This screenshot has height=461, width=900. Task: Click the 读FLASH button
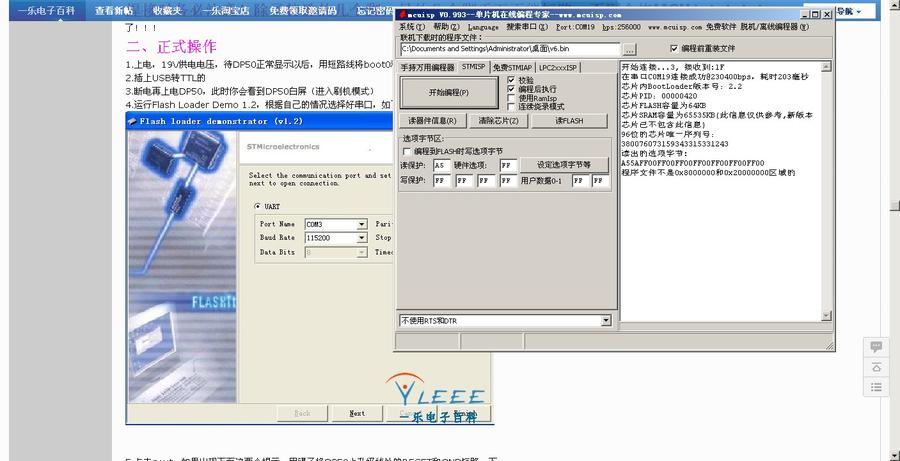(x=570, y=121)
